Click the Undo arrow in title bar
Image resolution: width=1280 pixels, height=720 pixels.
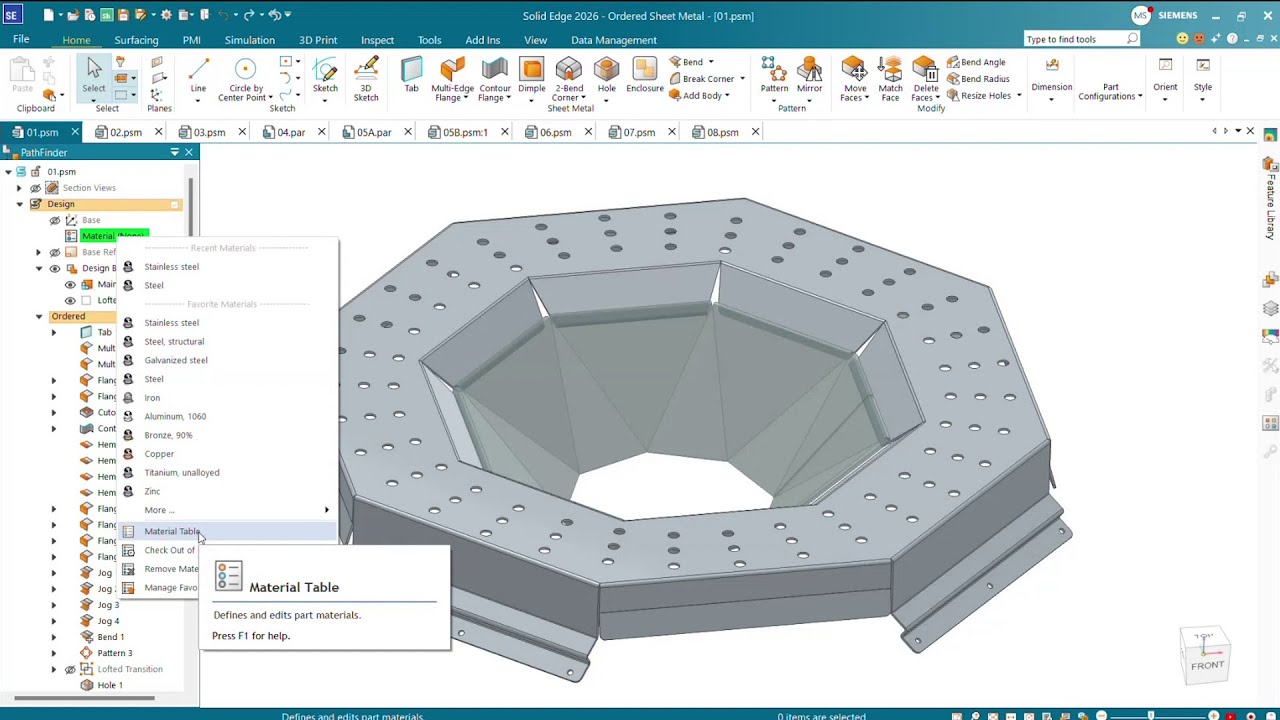click(x=226, y=15)
